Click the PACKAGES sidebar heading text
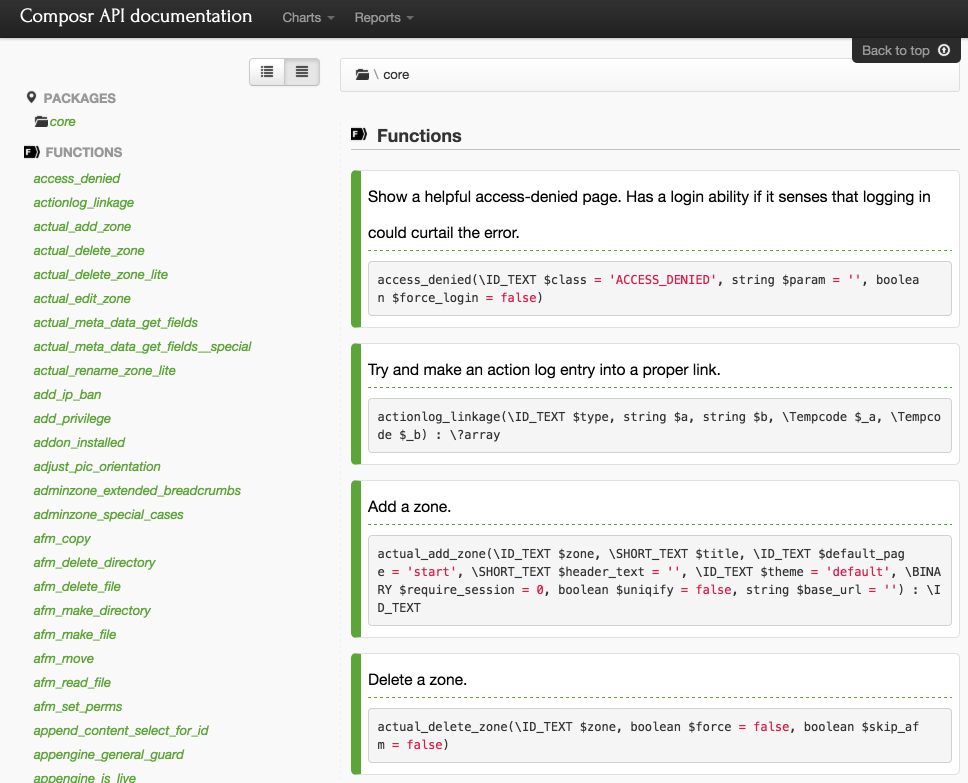The height and width of the screenshot is (783, 968). click(80, 98)
